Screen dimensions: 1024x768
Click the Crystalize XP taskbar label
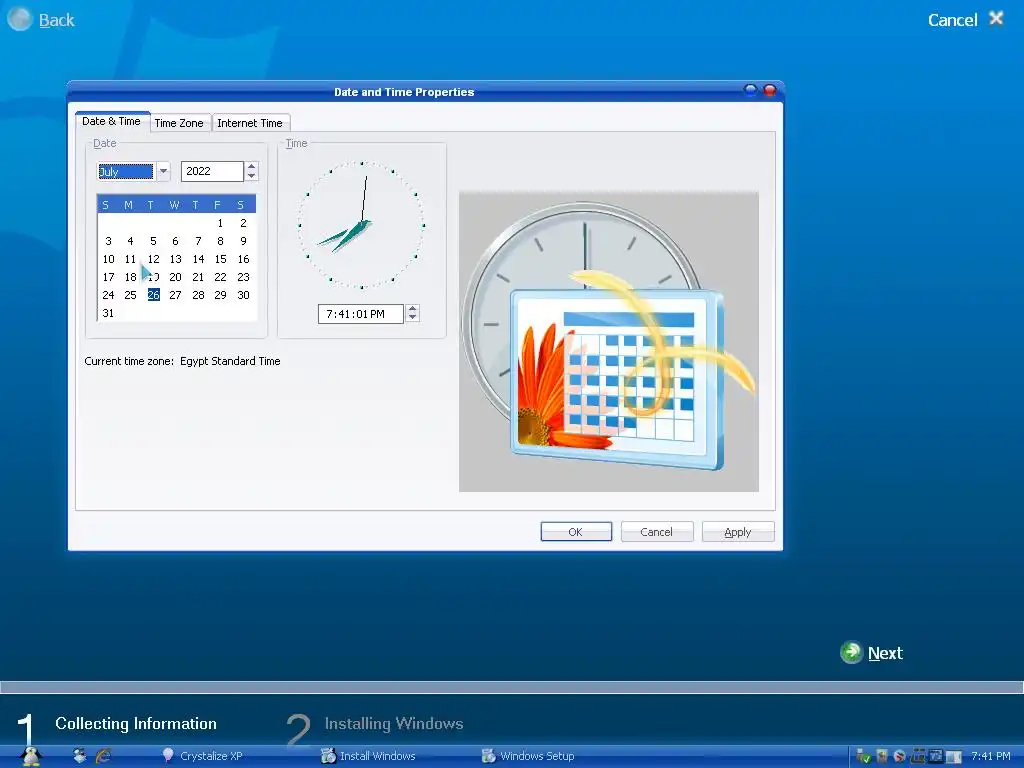[x=211, y=756]
